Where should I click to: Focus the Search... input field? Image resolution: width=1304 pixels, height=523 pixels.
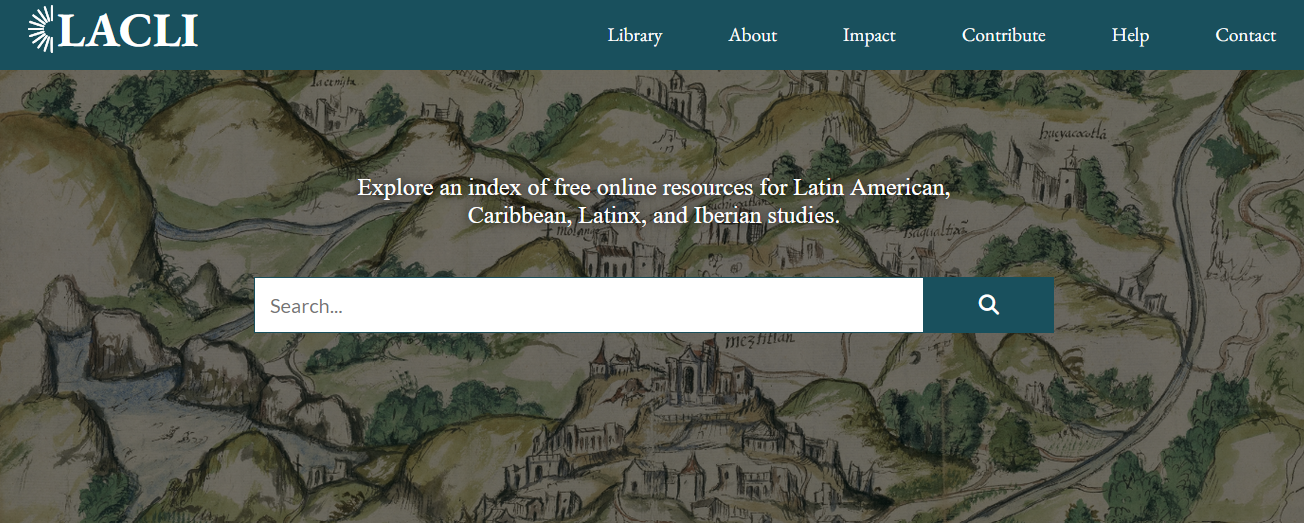click(x=588, y=305)
